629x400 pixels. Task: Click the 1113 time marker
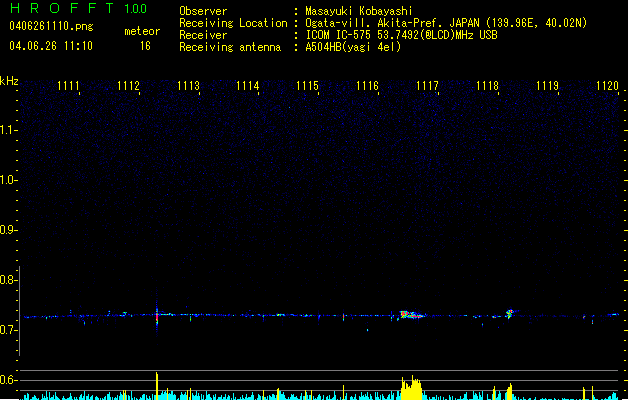[188, 86]
